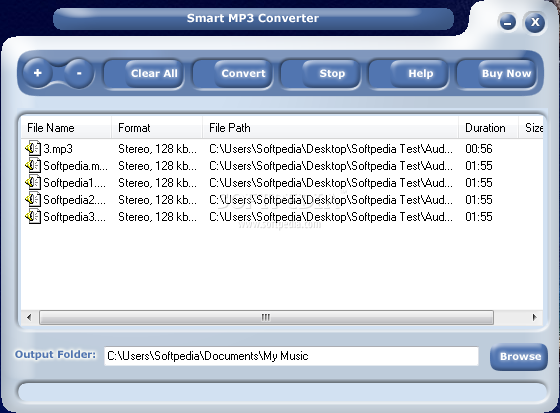Click the format cell of Softpedia2....
Viewport: 560px width, 413px height.
(x=158, y=200)
